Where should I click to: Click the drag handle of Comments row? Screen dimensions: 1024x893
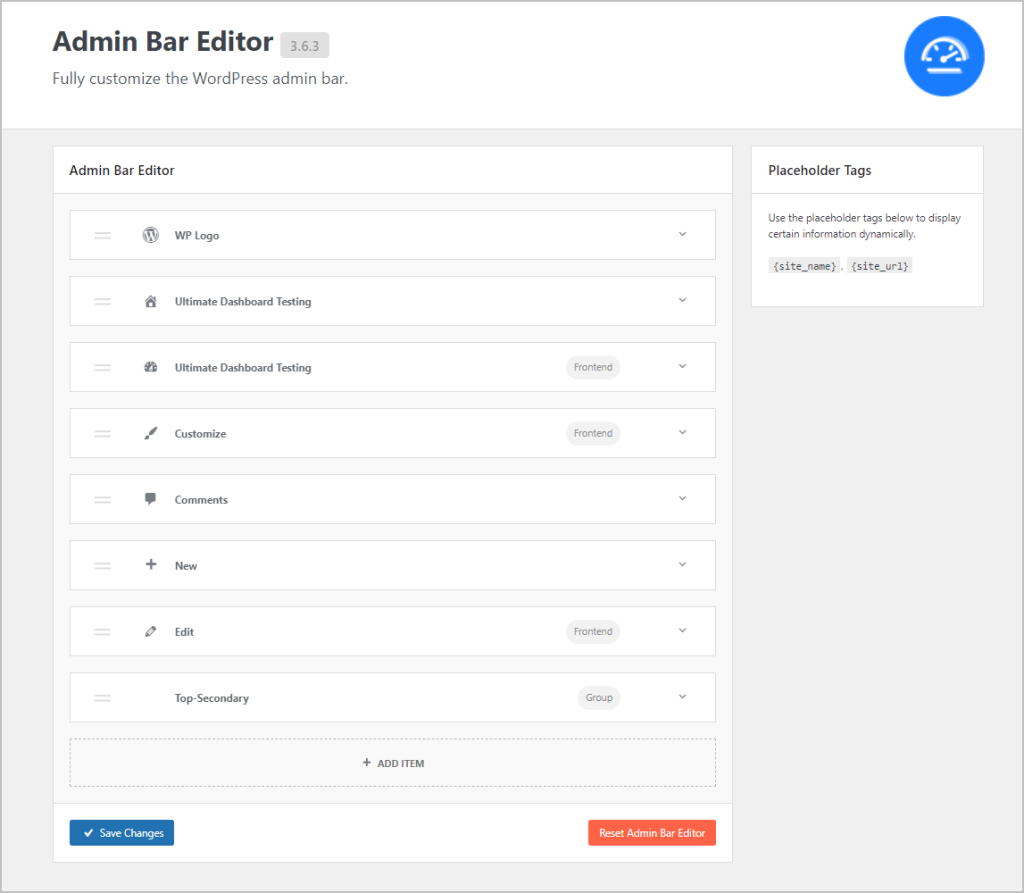103,500
